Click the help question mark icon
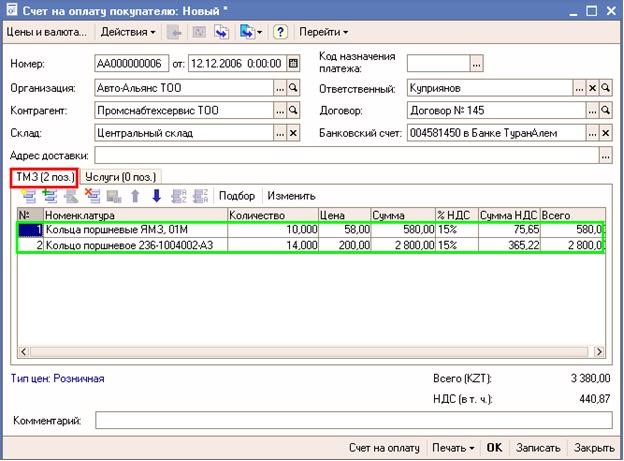 pyautogui.click(x=280, y=32)
